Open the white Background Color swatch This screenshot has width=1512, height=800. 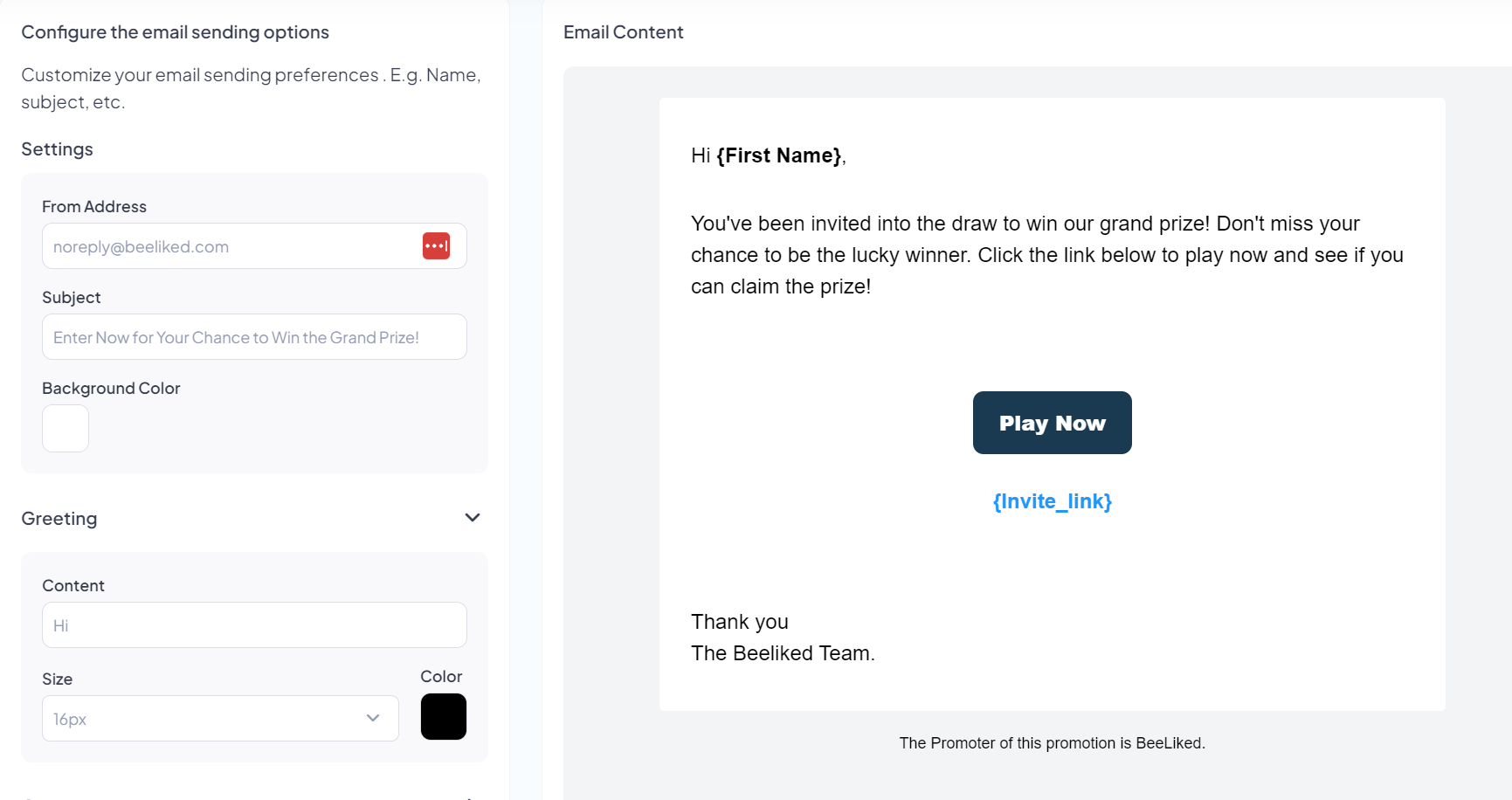tap(66, 428)
